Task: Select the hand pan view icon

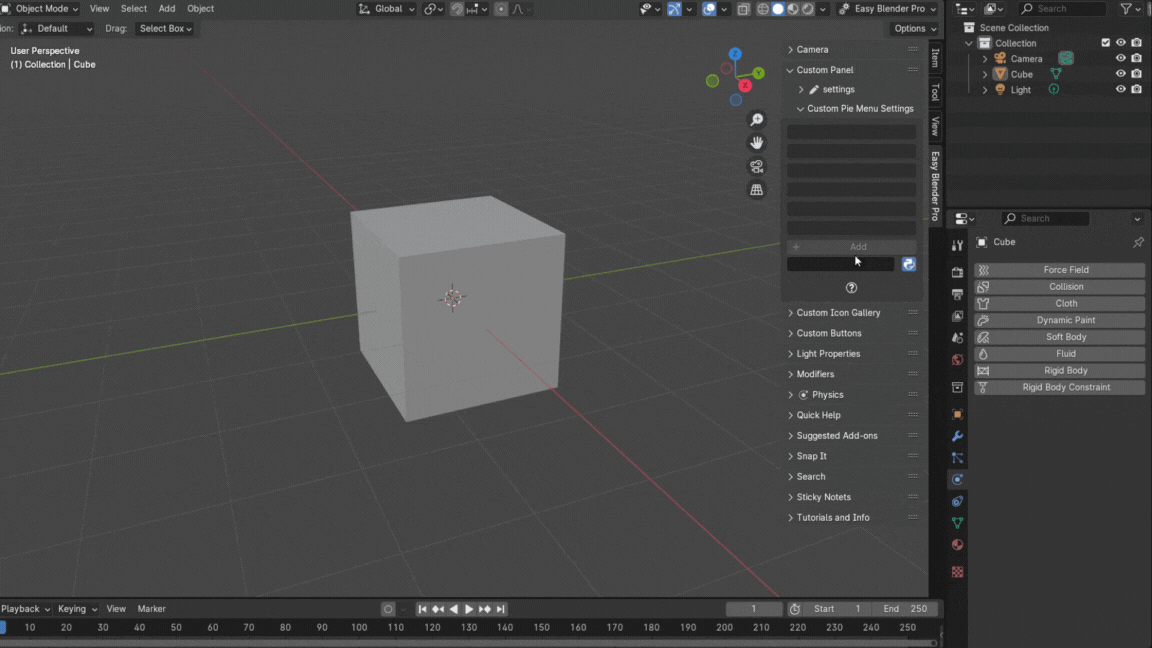Action: (x=757, y=143)
